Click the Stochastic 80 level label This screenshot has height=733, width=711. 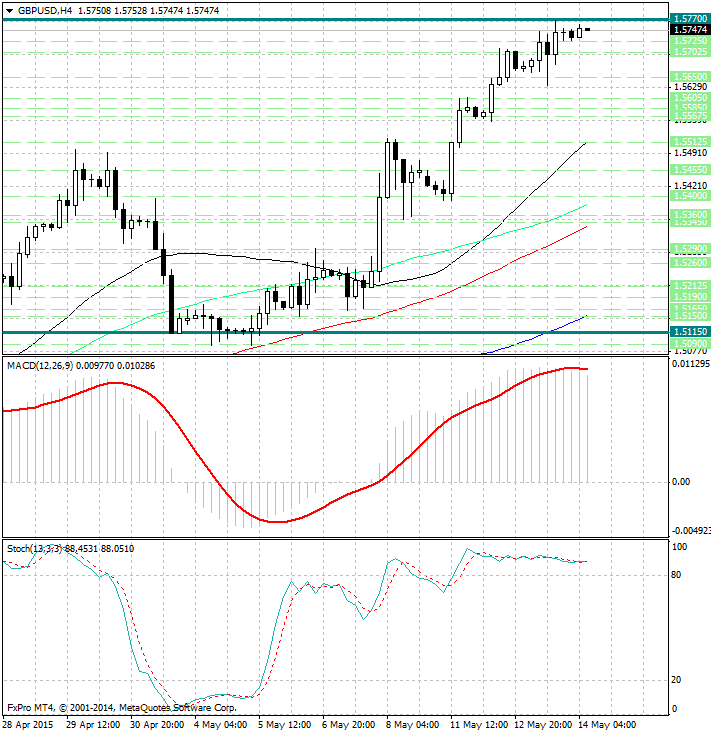tap(676, 575)
